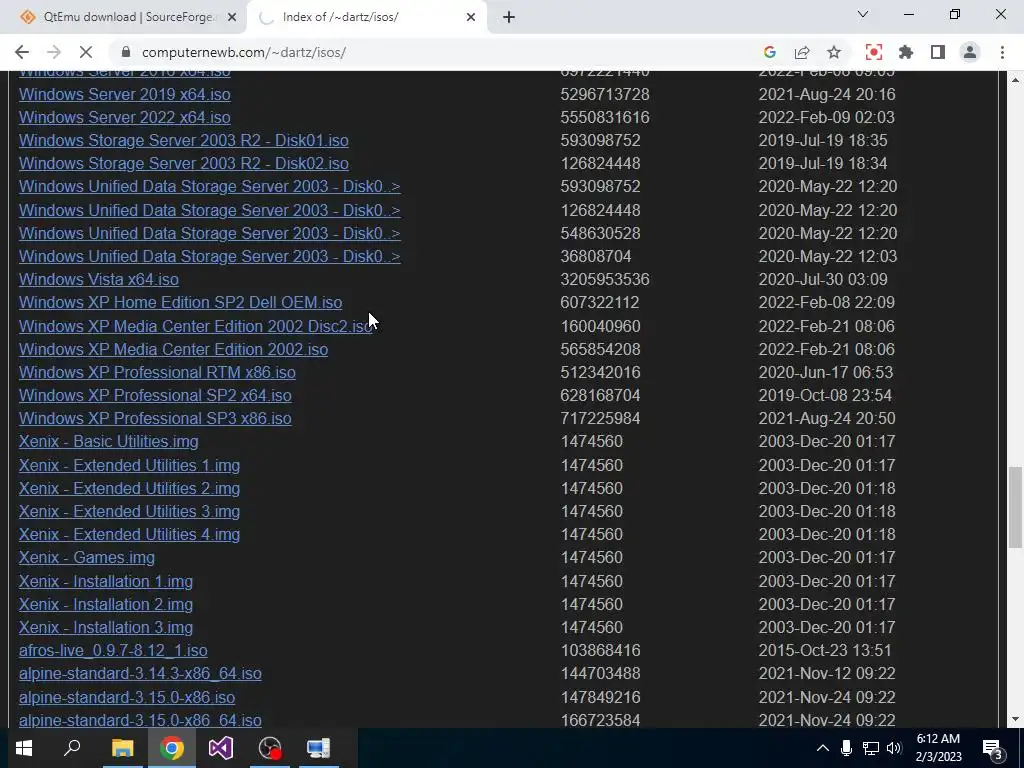Click the forward navigation arrow
This screenshot has width=1024, height=768.
[x=54, y=52]
